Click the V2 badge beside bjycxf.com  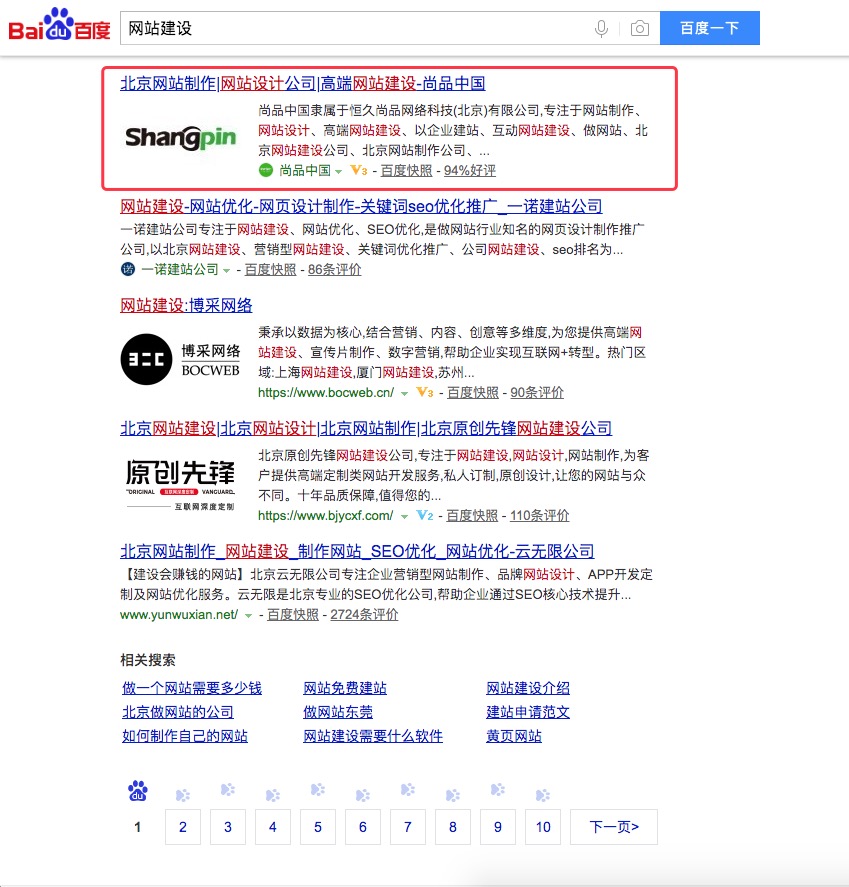click(x=424, y=516)
